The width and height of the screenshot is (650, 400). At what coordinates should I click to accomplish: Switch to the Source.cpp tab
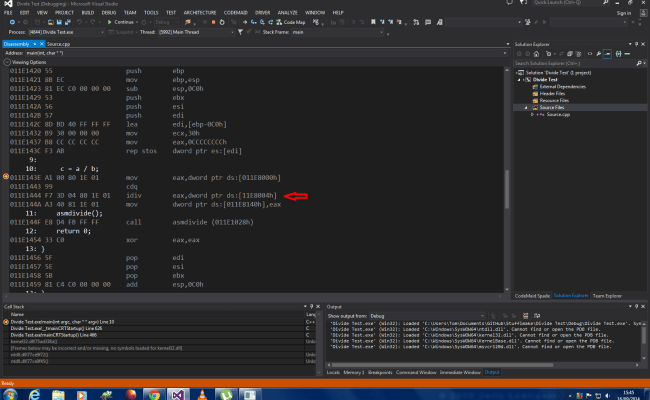58,44
